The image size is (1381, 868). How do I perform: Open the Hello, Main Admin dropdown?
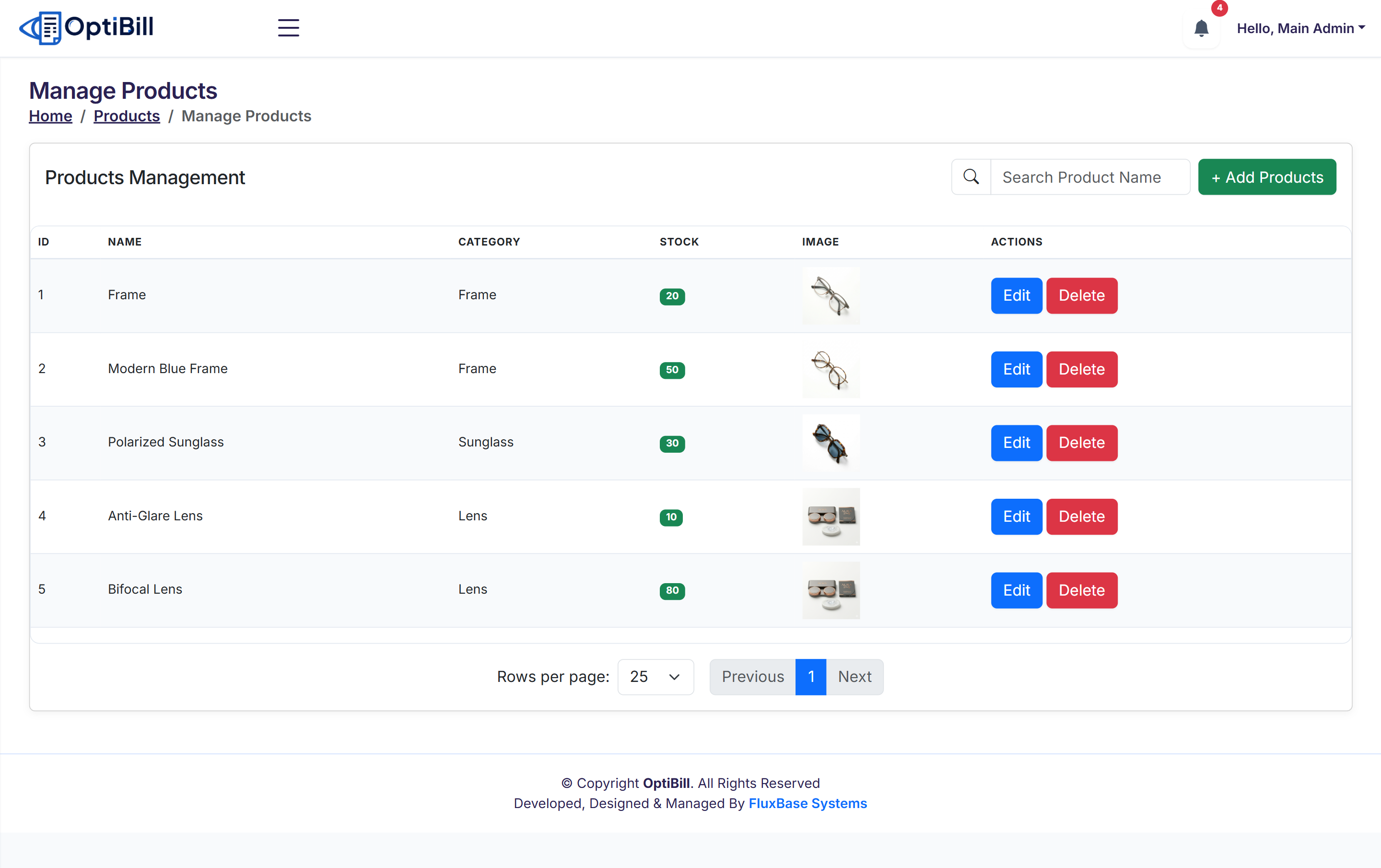click(1301, 28)
